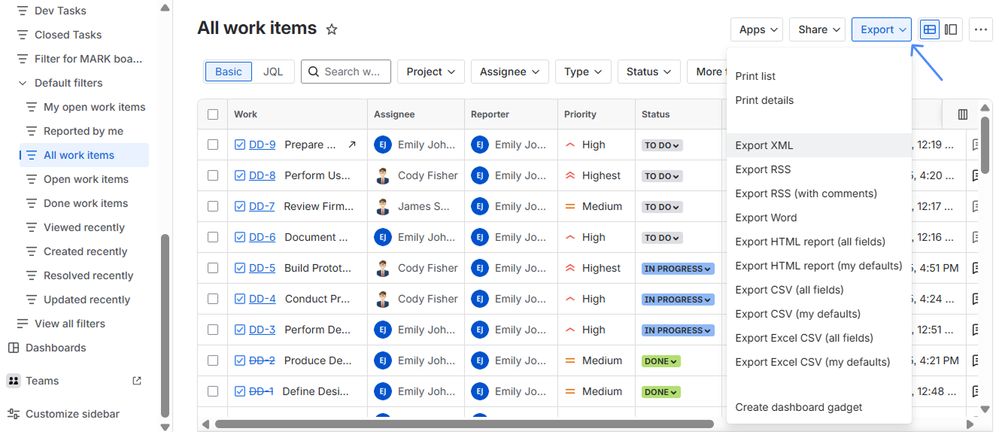The height and width of the screenshot is (432, 999).
Task: Click the Customize sidebar icon
Action: 13,414
